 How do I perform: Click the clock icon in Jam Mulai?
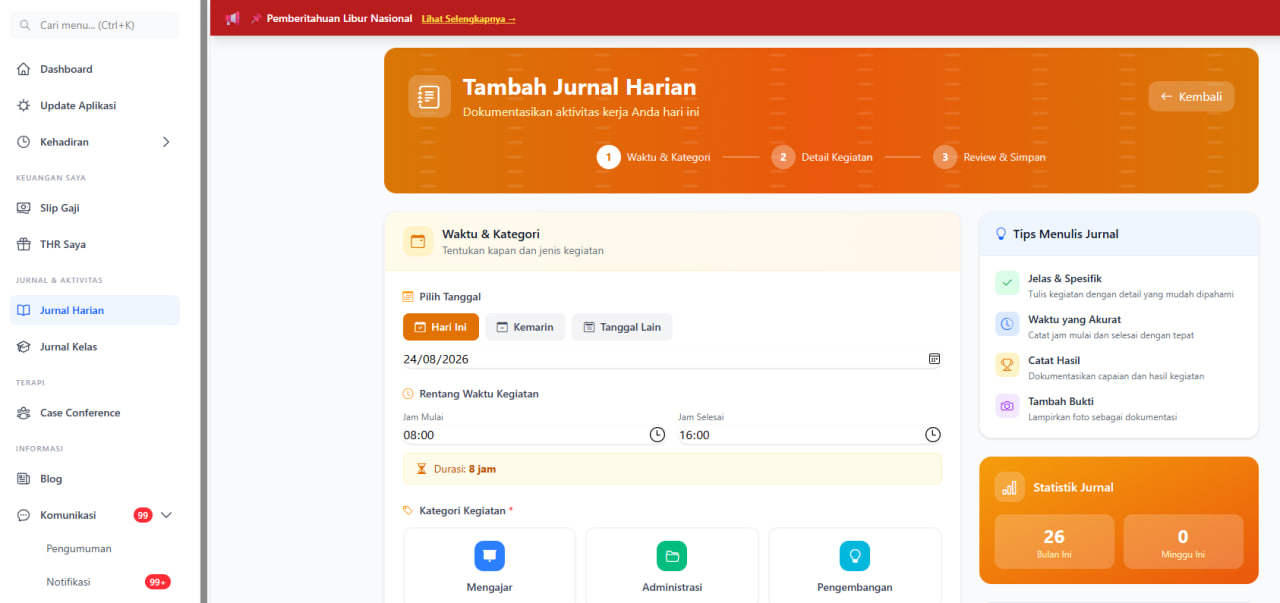(x=657, y=435)
